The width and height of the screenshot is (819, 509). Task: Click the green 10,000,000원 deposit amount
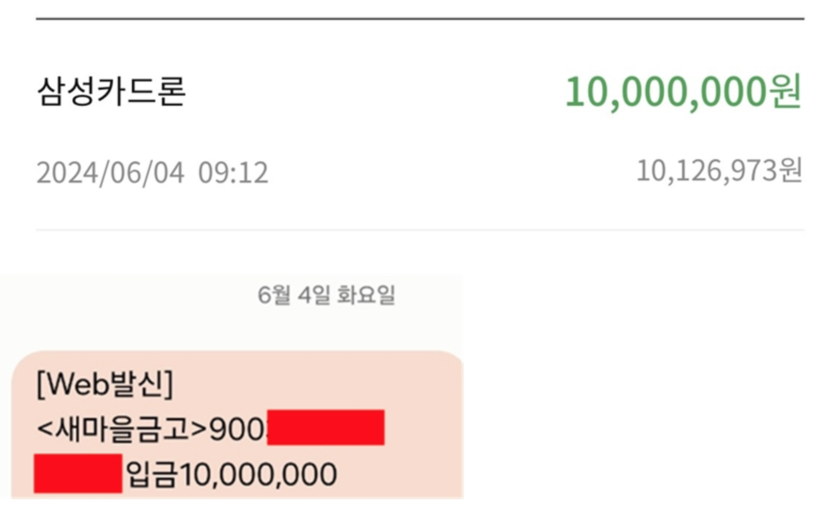click(683, 92)
